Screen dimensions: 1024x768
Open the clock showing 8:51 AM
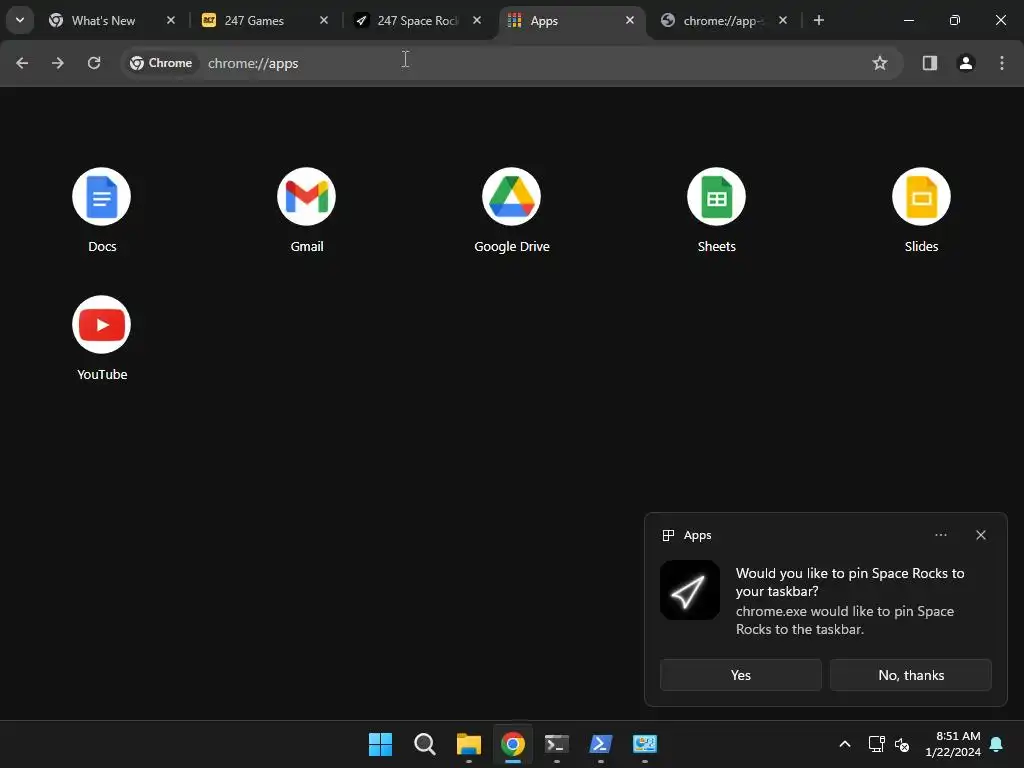click(952, 744)
